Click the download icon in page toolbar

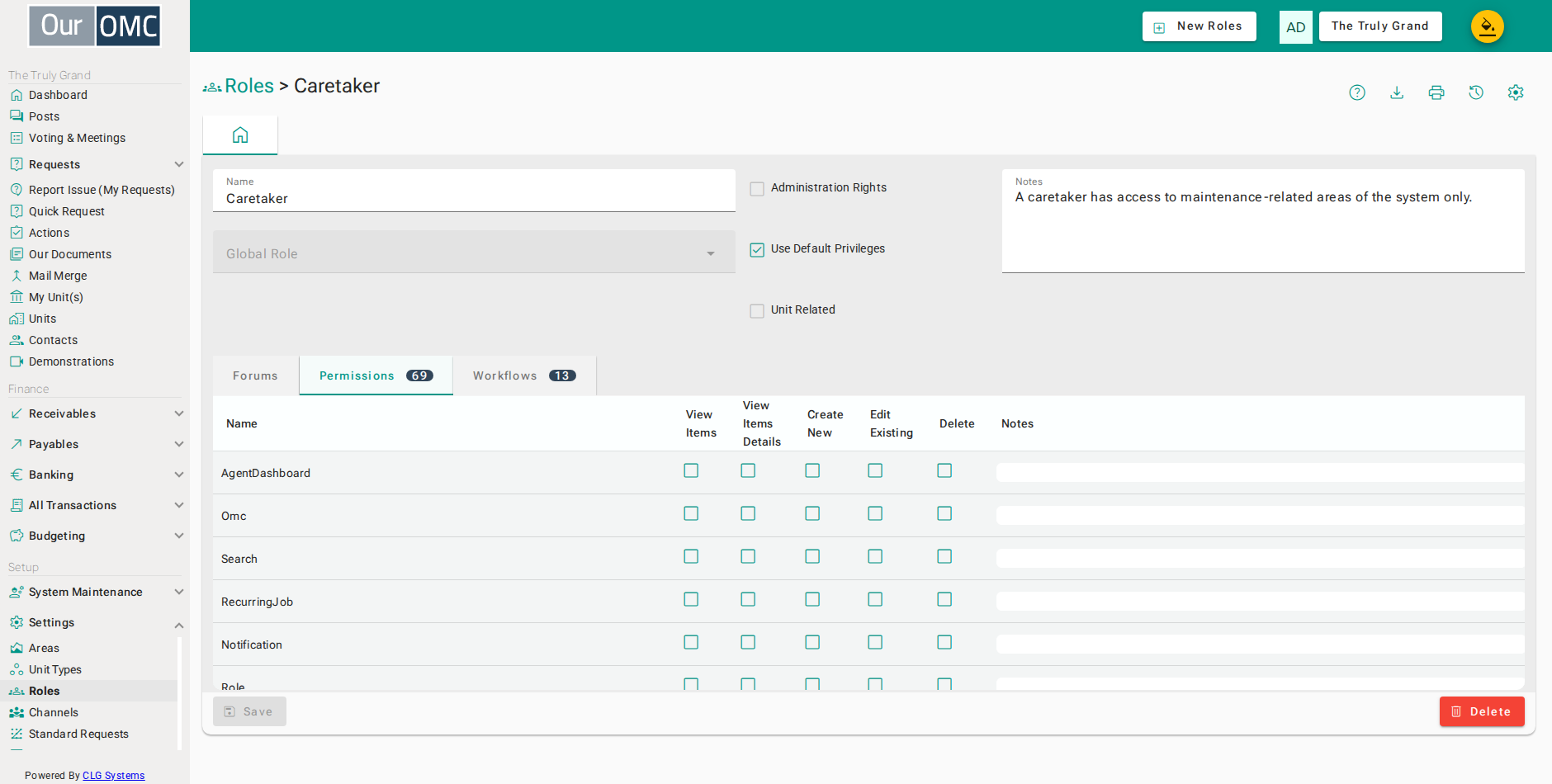click(x=1397, y=92)
